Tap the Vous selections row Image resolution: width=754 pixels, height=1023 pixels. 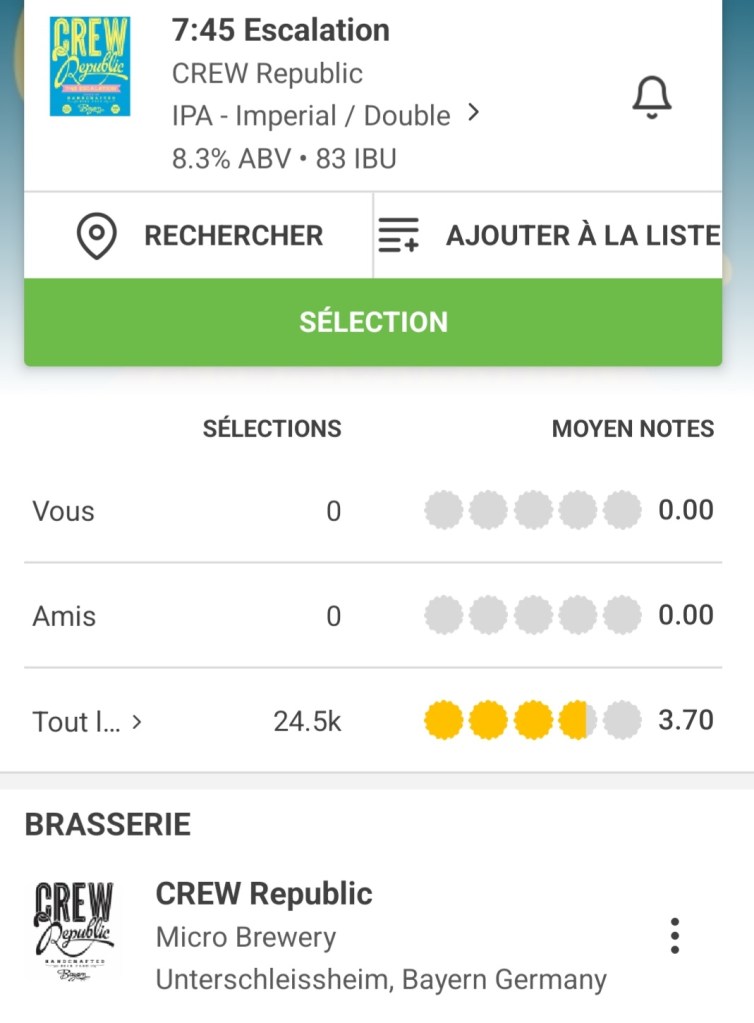coord(63,511)
